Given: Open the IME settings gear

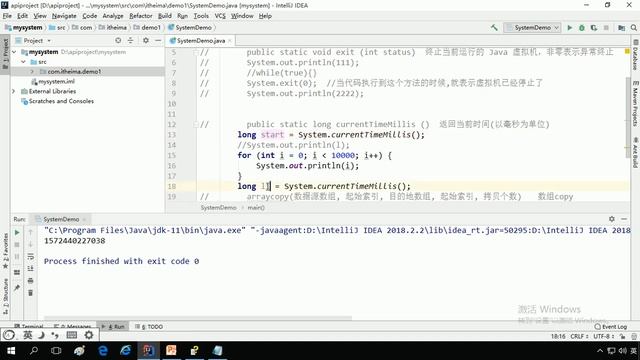Looking at the screenshot, I should point(89,335).
